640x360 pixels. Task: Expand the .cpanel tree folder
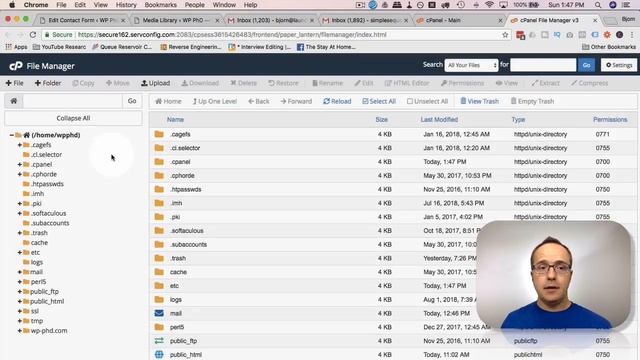click(19, 164)
